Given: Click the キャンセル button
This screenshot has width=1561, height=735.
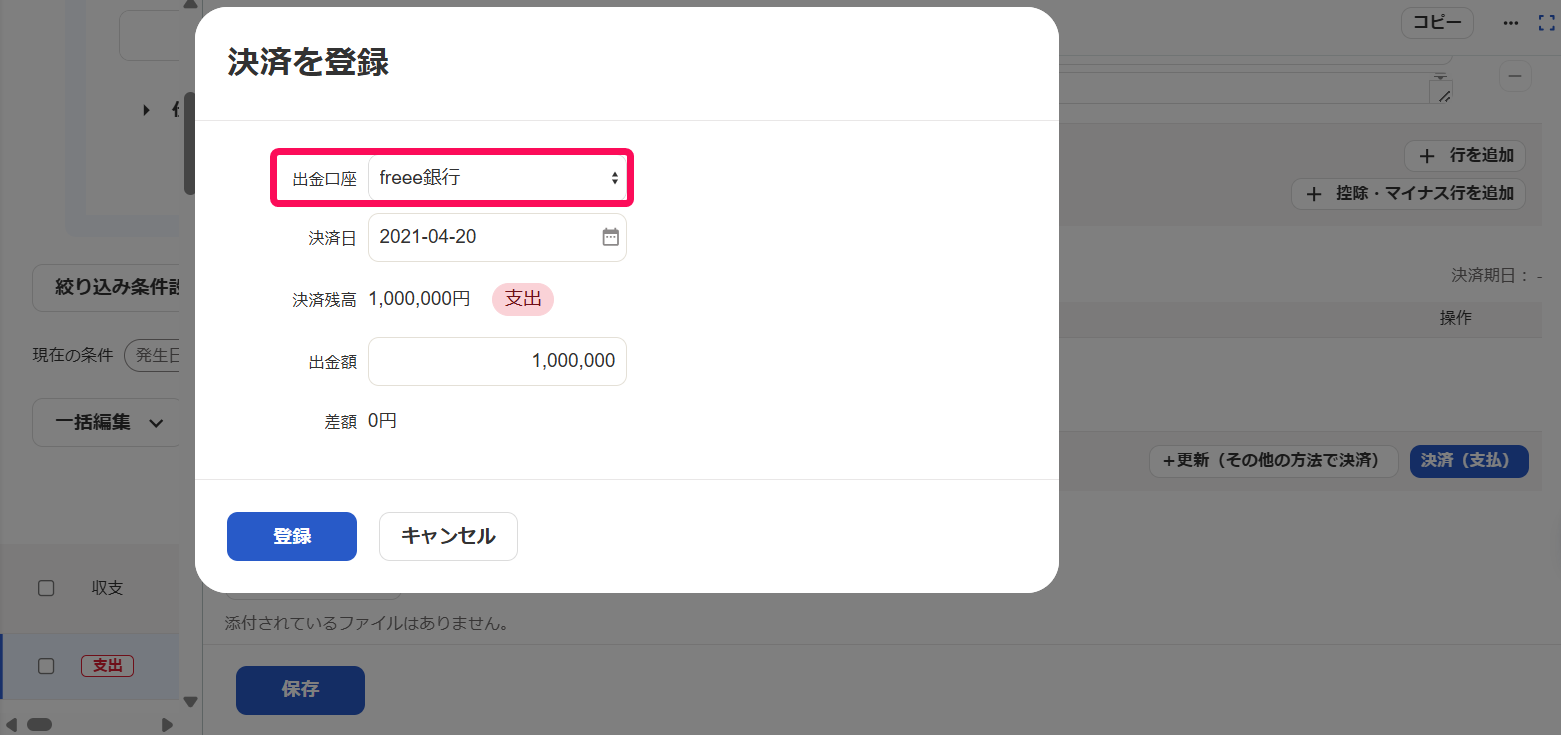Looking at the screenshot, I should [448, 536].
